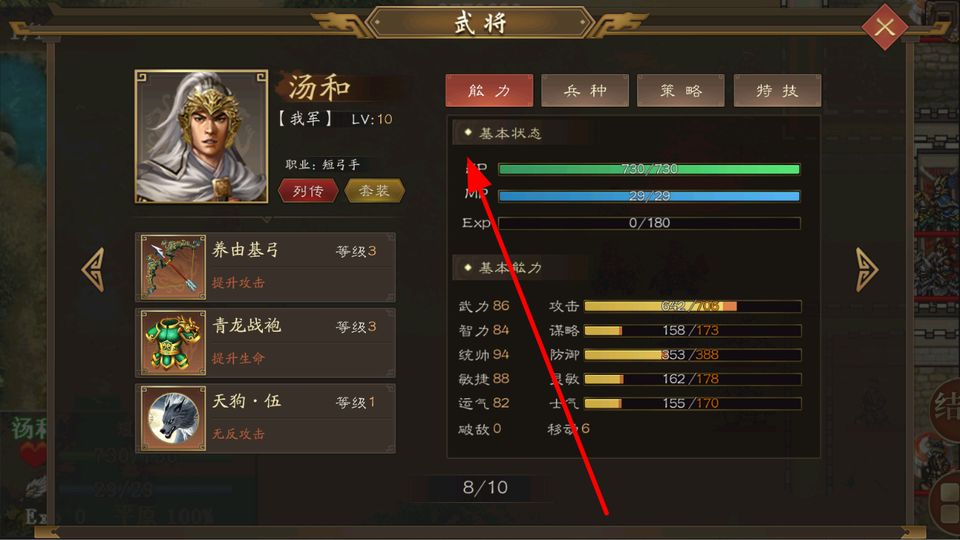
Task: Switch to the 兵种 tab
Action: [585, 91]
